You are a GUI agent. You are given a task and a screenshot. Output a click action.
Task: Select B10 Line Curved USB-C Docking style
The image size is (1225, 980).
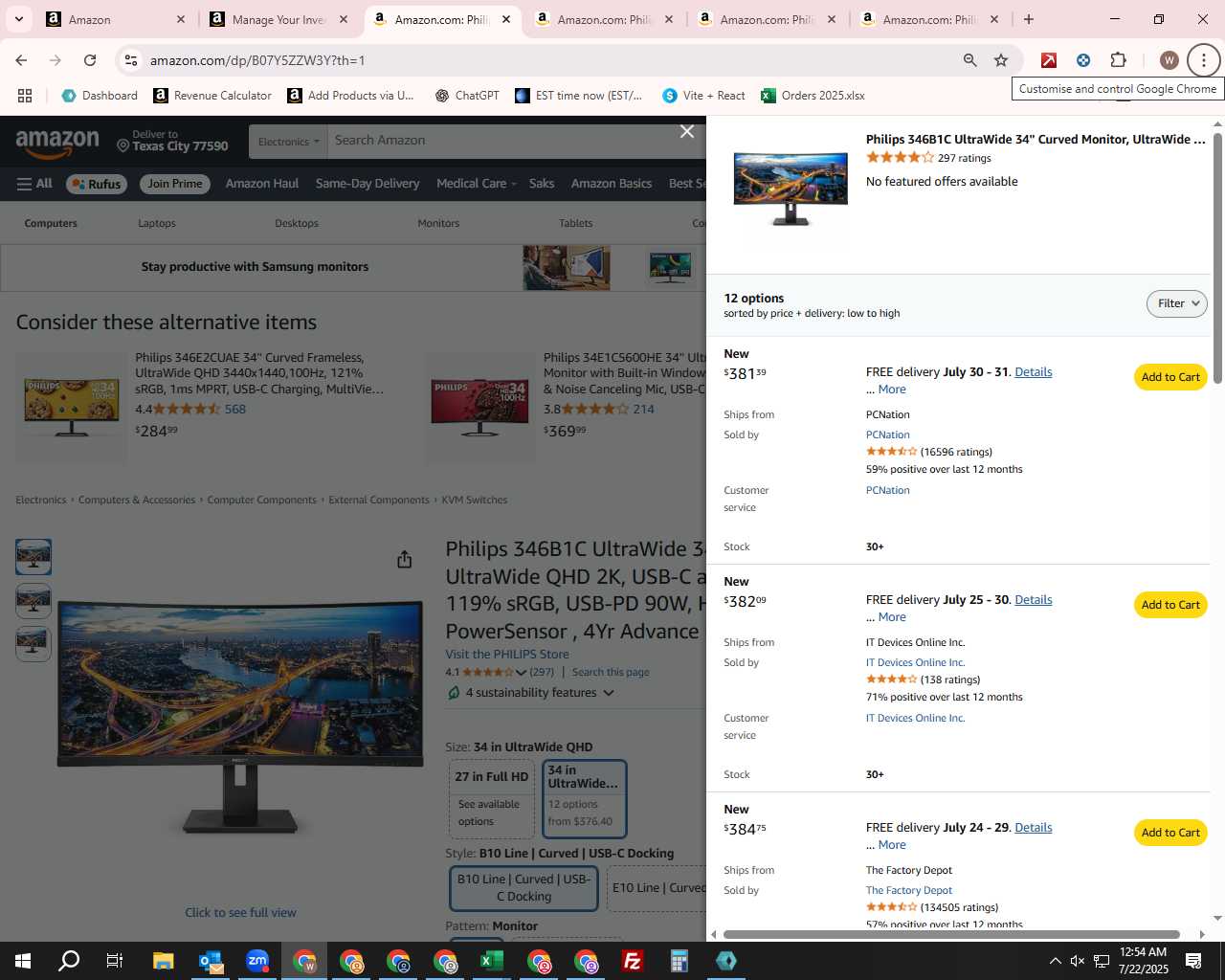[524, 888]
